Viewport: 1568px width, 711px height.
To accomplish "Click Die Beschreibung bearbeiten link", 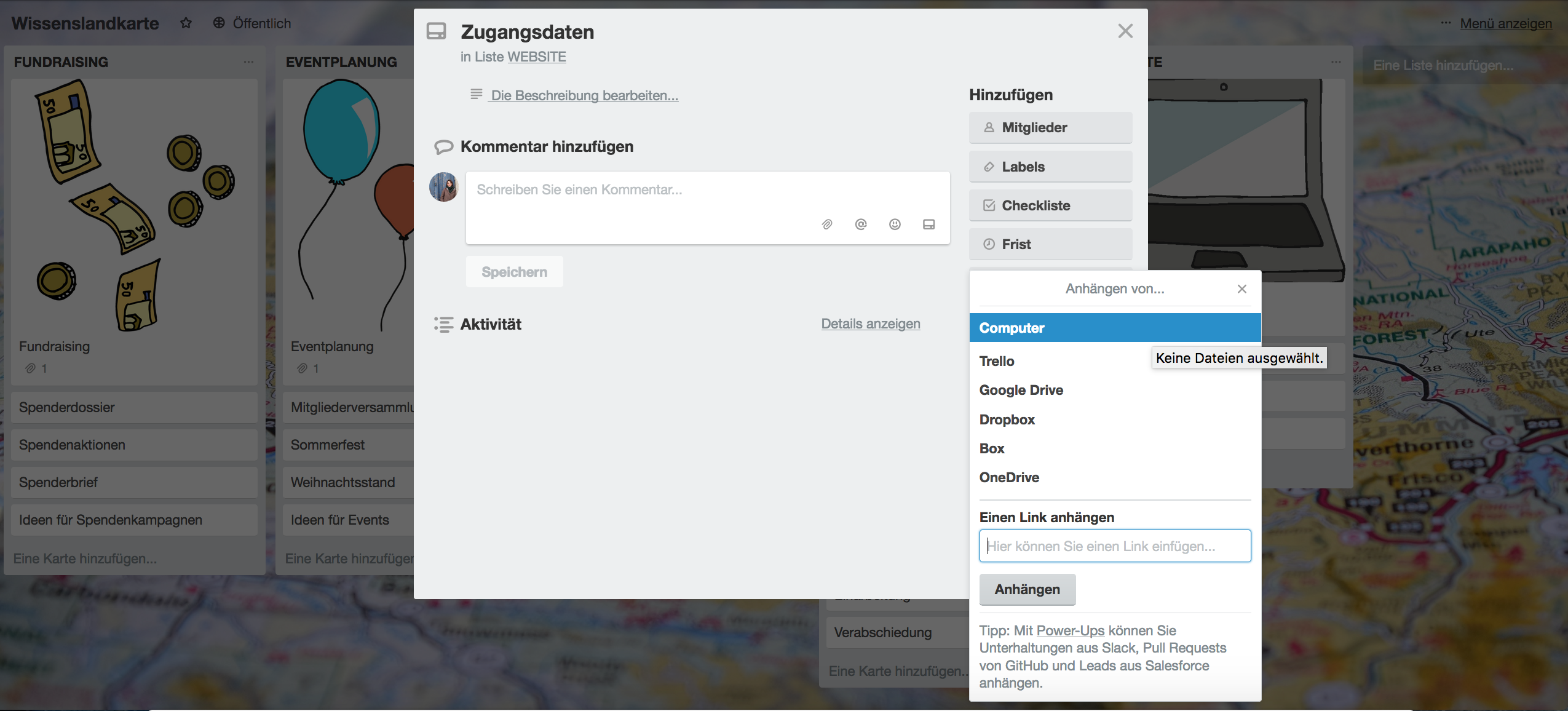I will (584, 95).
